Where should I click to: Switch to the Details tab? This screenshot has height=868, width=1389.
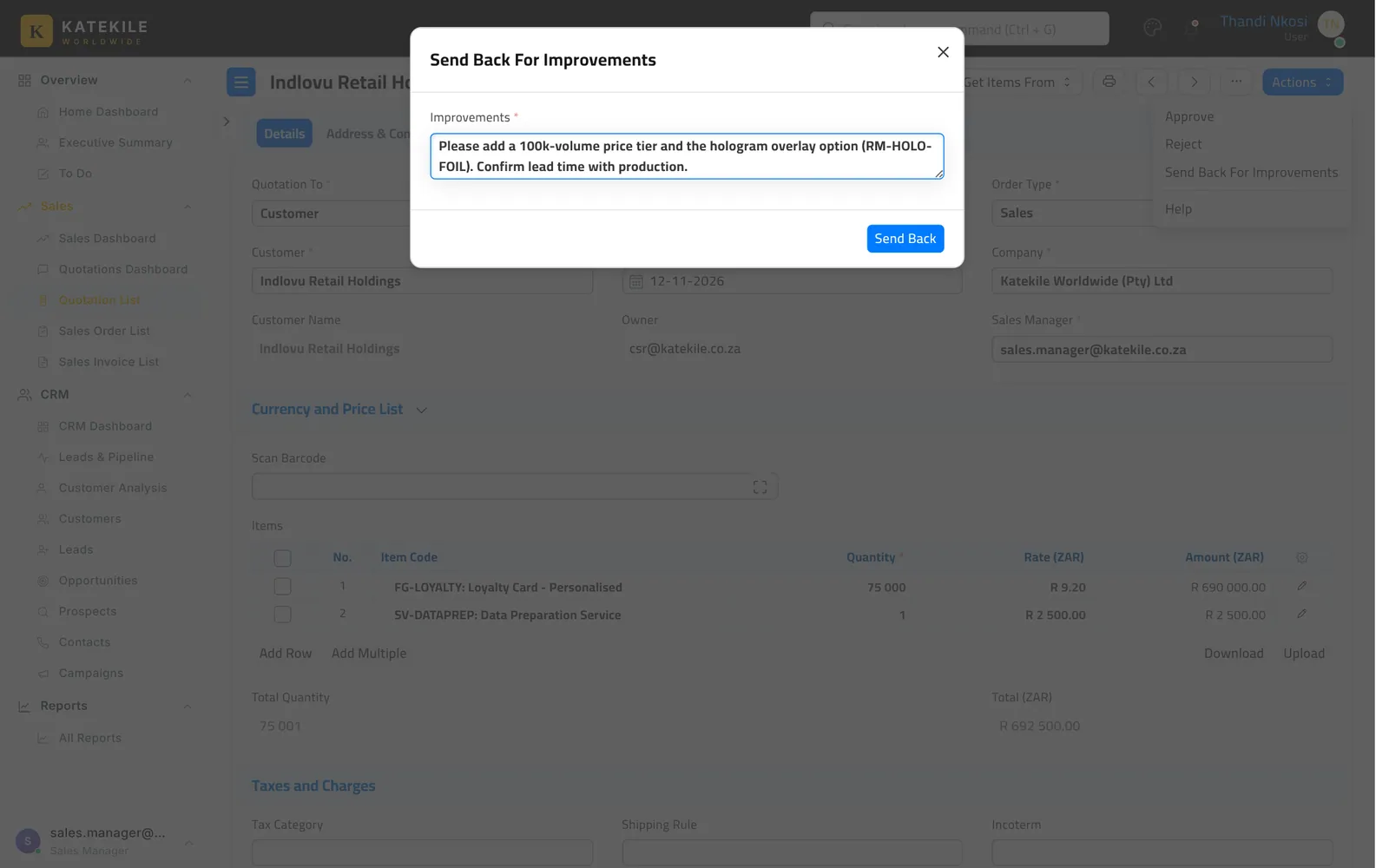(284, 134)
